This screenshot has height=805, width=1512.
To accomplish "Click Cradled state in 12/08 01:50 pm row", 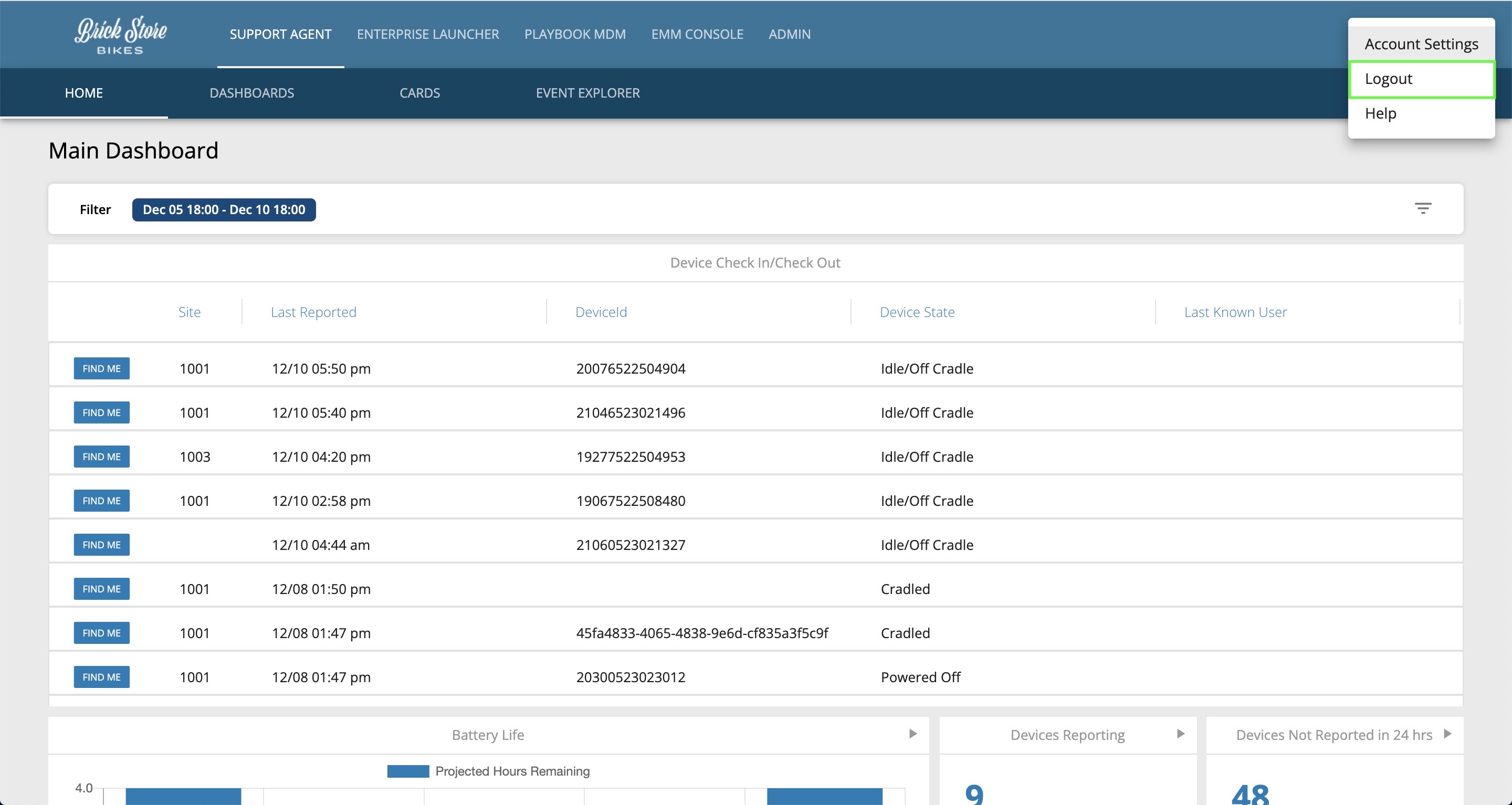I will (905, 588).
